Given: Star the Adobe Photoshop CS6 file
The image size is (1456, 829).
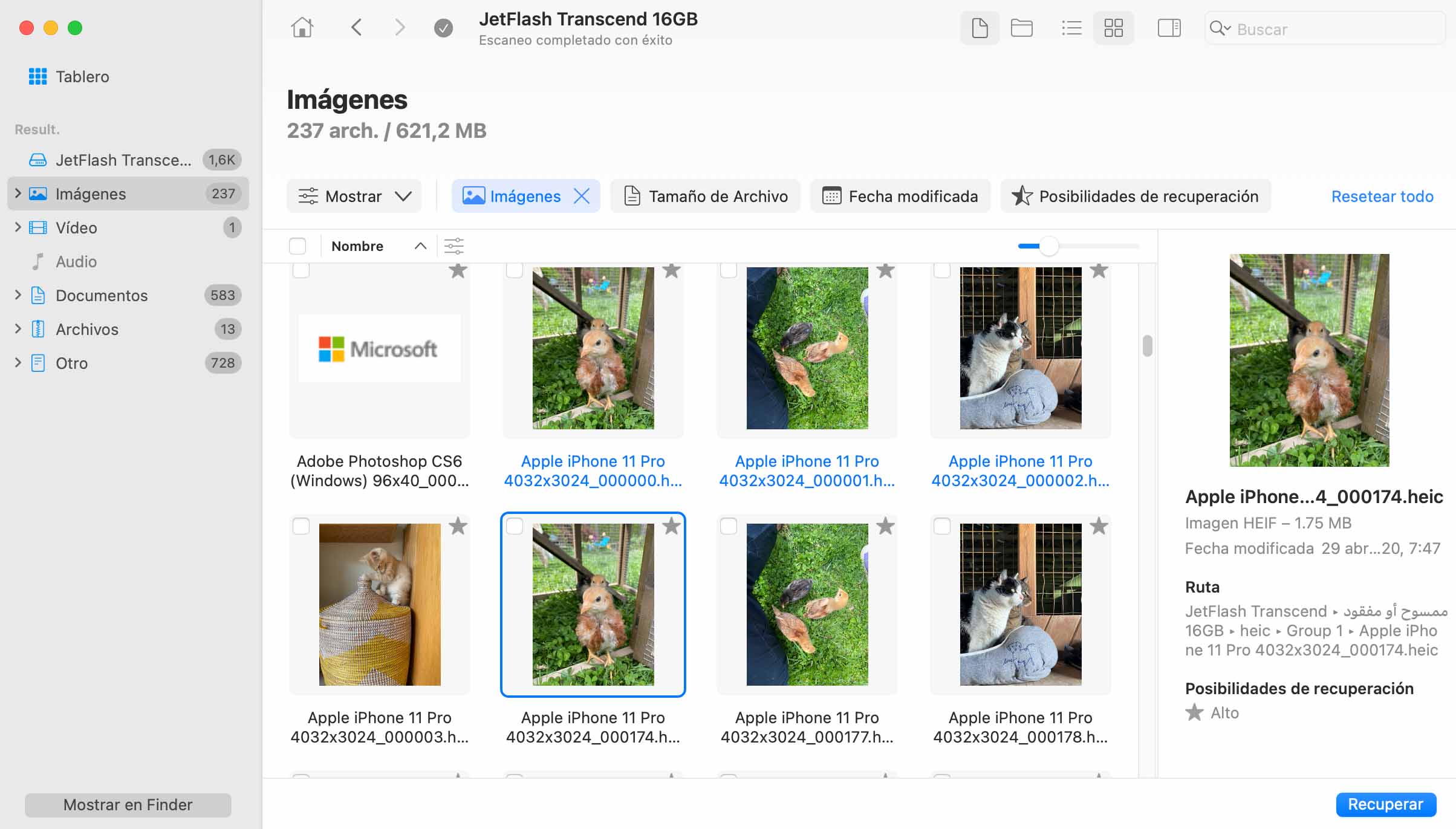Looking at the screenshot, I should click(458, 270).
